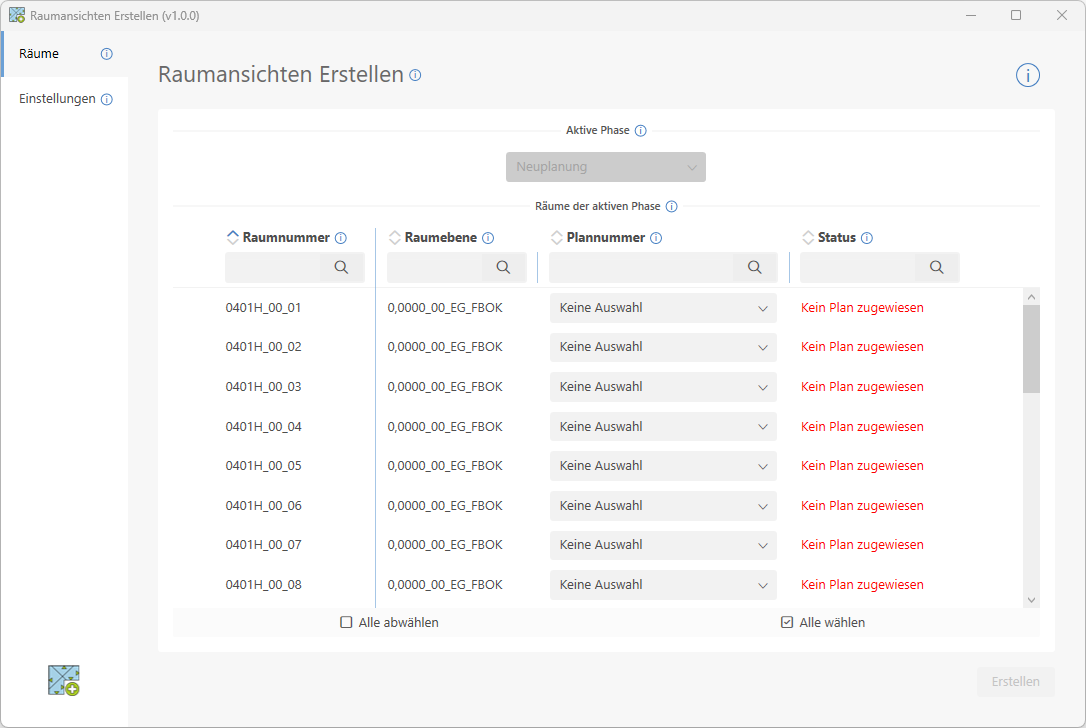
Task: Expand Plannummer dropdown for room 0401H_00_05
Action: coord(663,466)
